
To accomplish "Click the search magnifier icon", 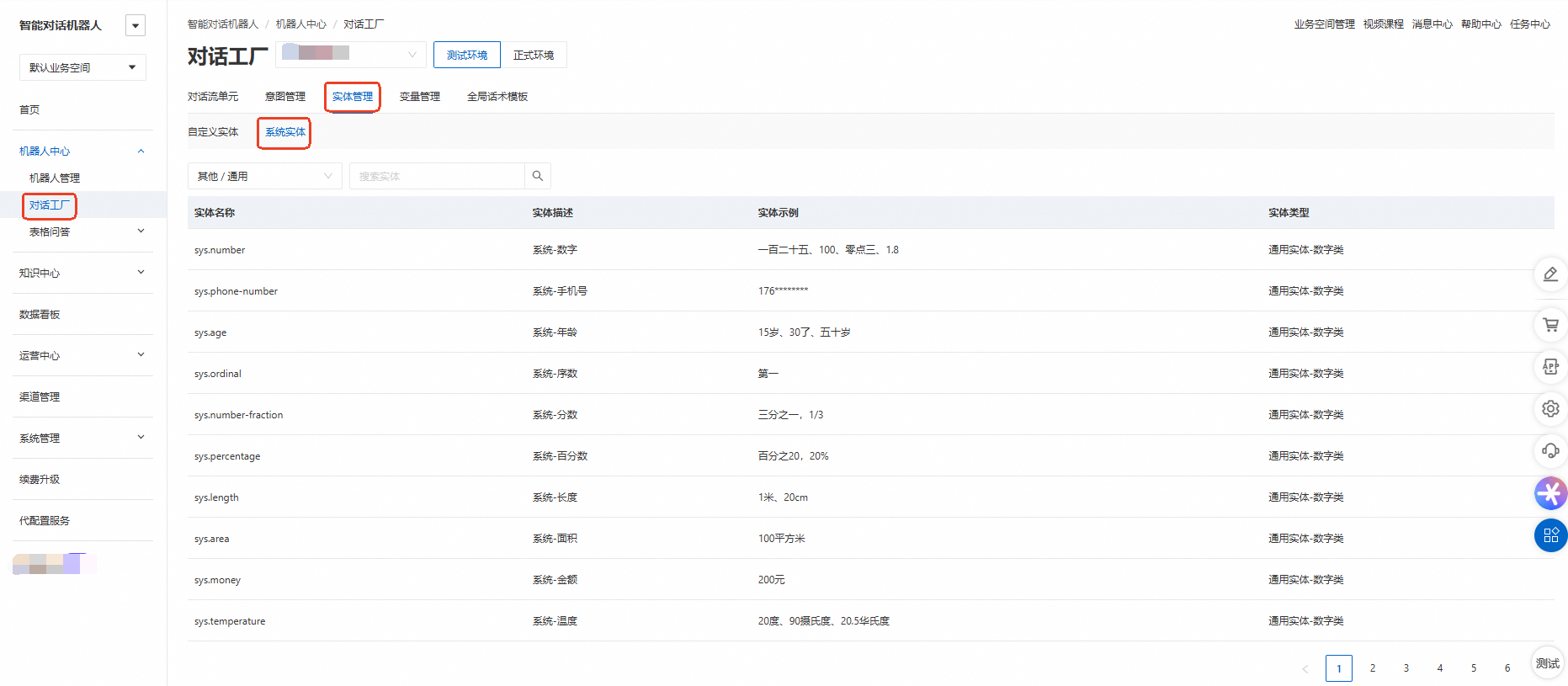I will [537, 176].
